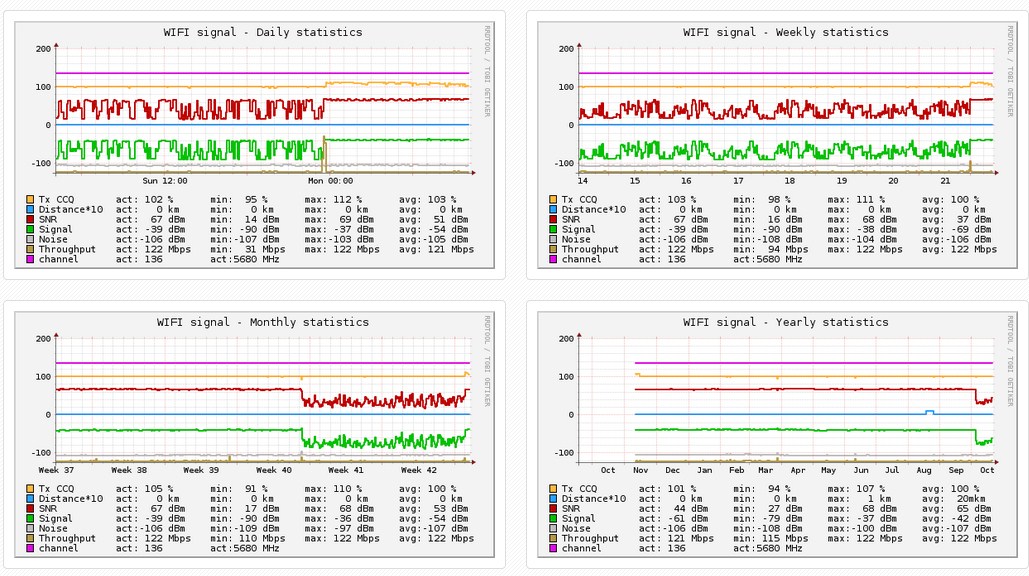Viewport: 1029px width, 576px height.
Task: Click the "Apr" month label on Yearly graph
Action: (797, 470)
